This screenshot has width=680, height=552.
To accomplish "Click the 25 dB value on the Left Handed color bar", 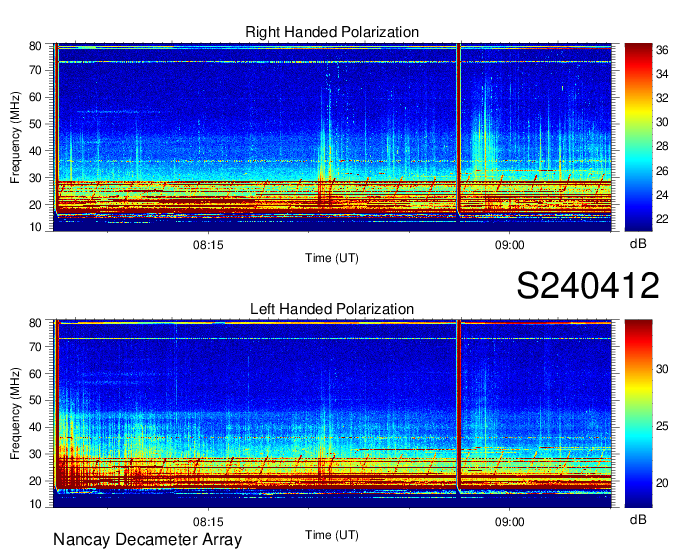I will (662, 426).
